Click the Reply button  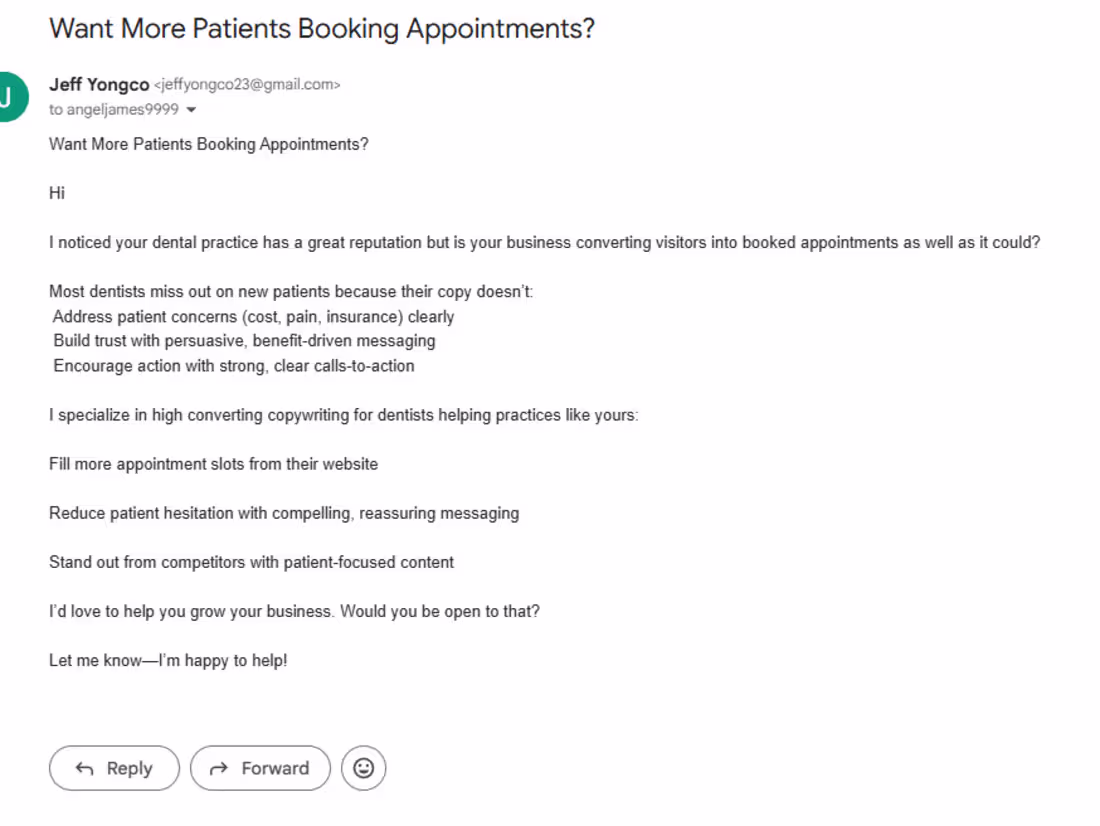[x=114, y=768]
